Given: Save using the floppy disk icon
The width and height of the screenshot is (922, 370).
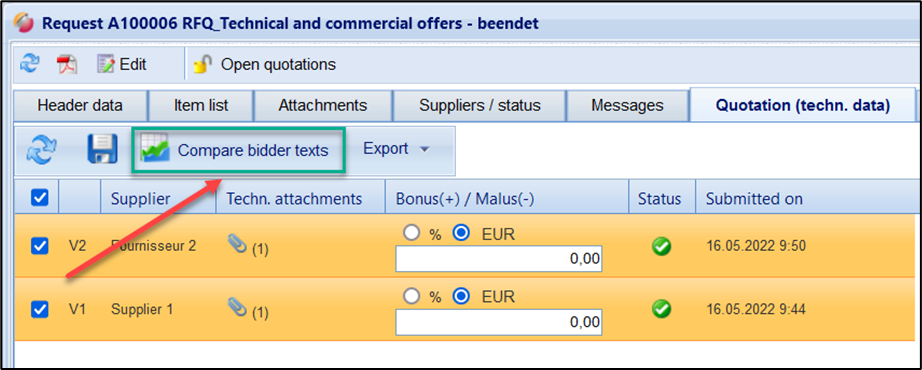Looking at the screenshot, I should (x=103, y=149).
